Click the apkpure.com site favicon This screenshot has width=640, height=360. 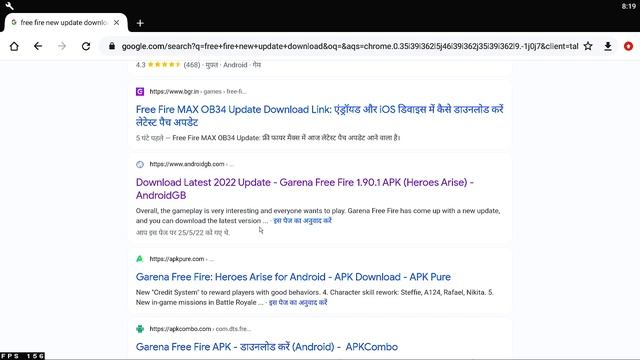click(x=140, y=259)
